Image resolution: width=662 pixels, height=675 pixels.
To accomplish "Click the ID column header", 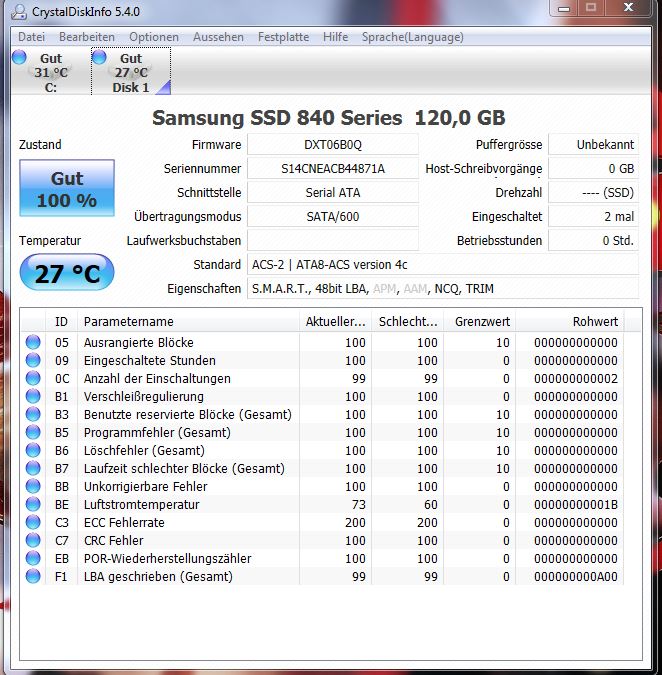I will pos(61,322).
